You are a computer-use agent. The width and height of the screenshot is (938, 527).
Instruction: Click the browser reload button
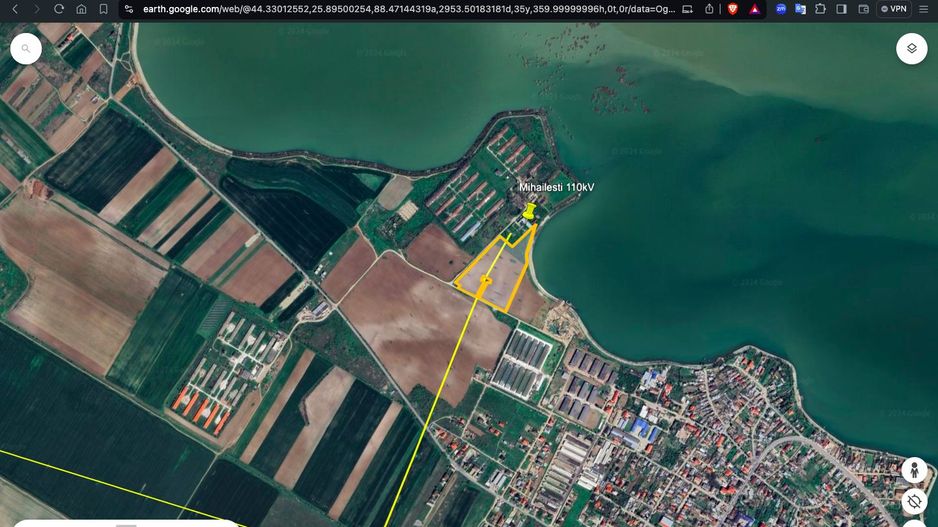click(59, 9)
